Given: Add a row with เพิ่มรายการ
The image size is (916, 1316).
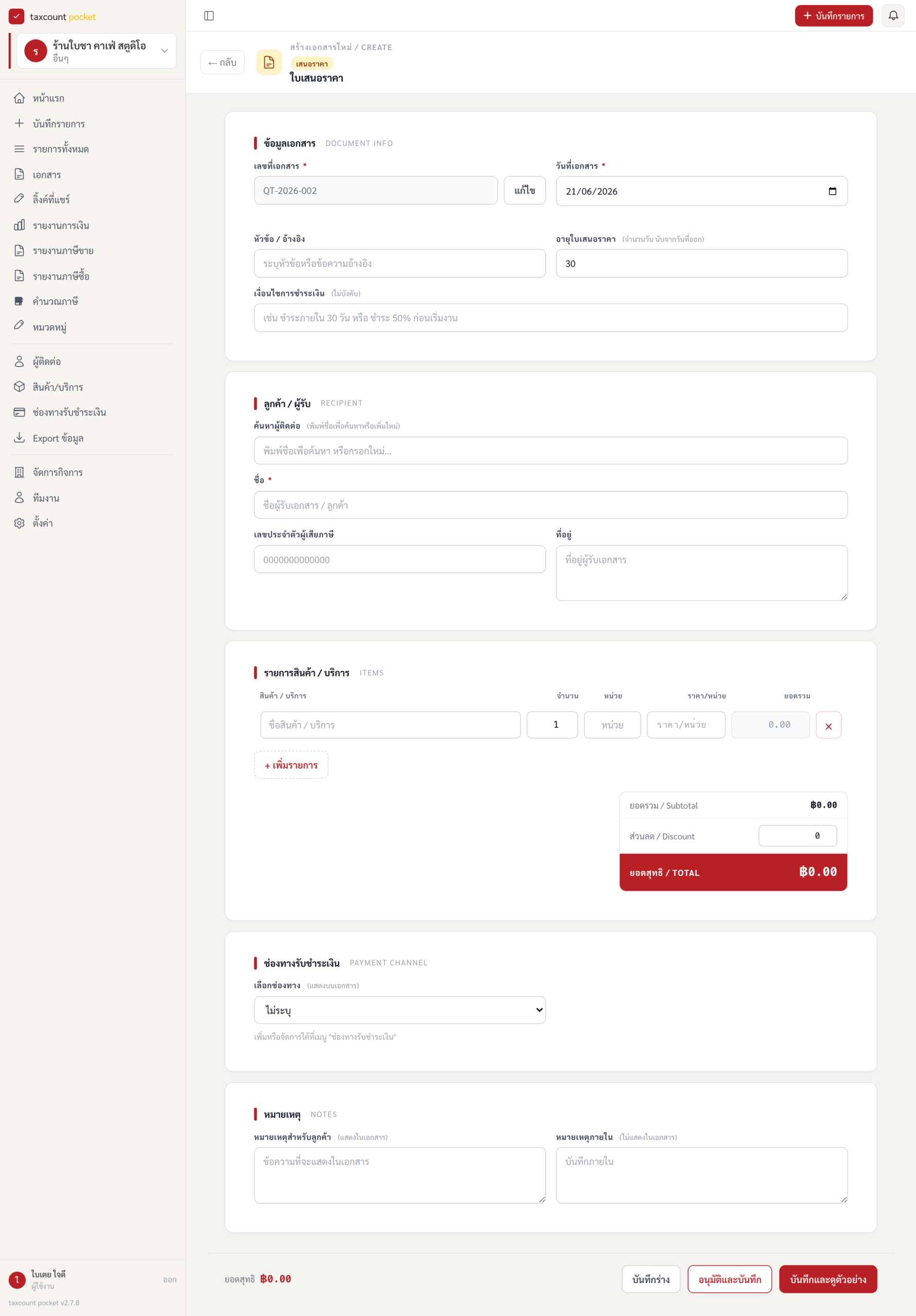Looking at the screenshot, I should pyautogui.click(x=291, y=765).
